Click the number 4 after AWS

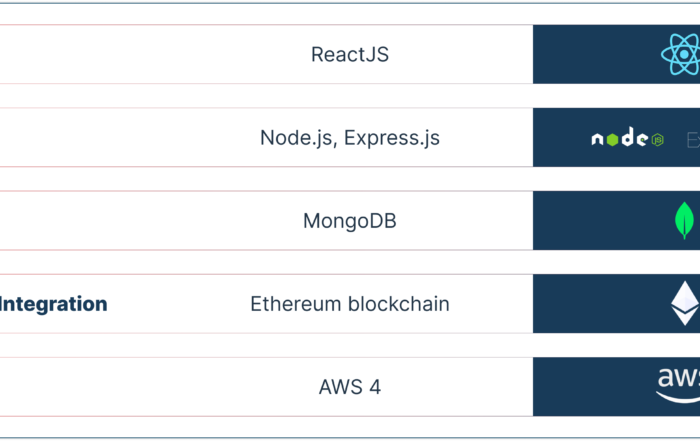(x=375, y=387)
